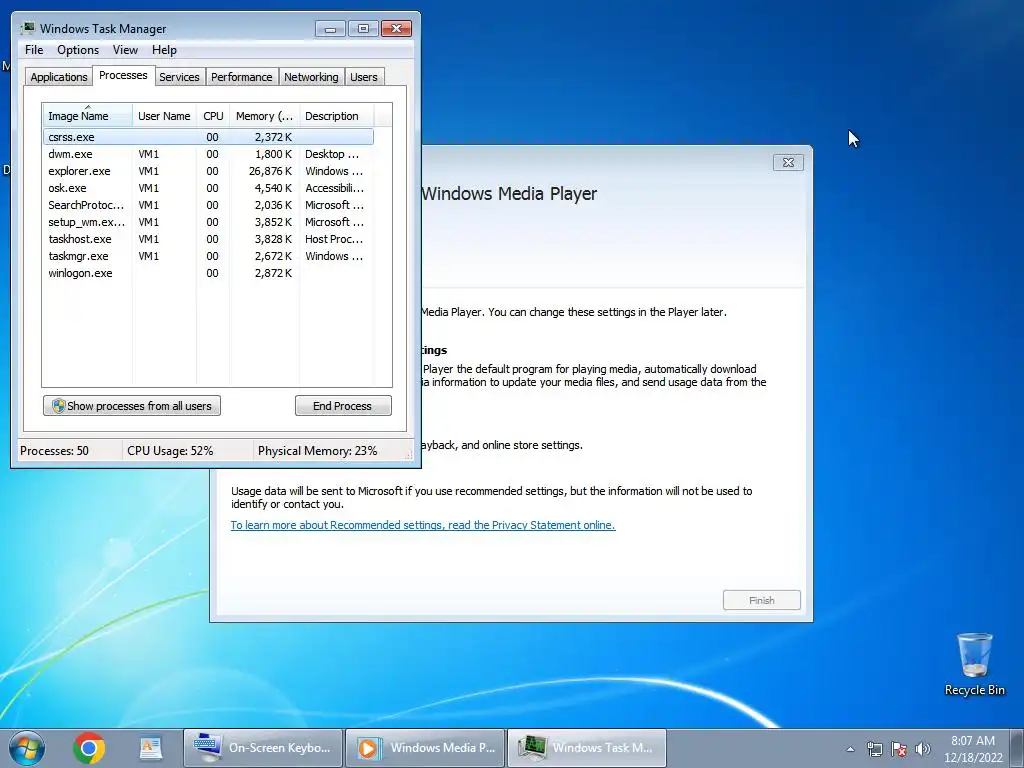Sort processes by Description column
The height and width of the screenshot is (768, 1024).
click(x=336, y=116)
